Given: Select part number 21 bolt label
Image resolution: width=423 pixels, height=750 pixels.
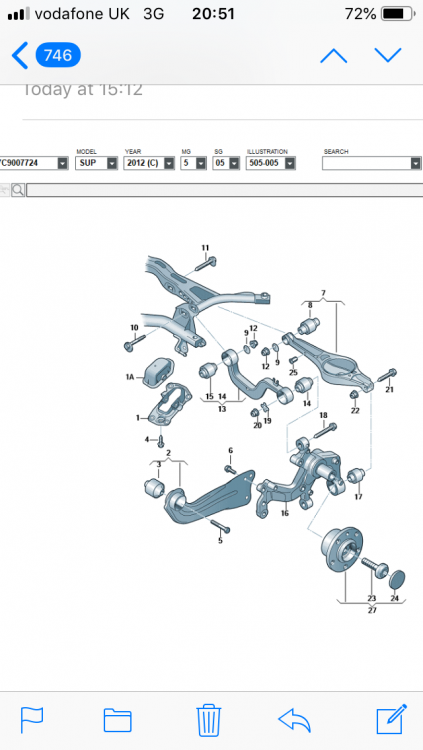Looking at the screenshot, I should pos(390,390).
